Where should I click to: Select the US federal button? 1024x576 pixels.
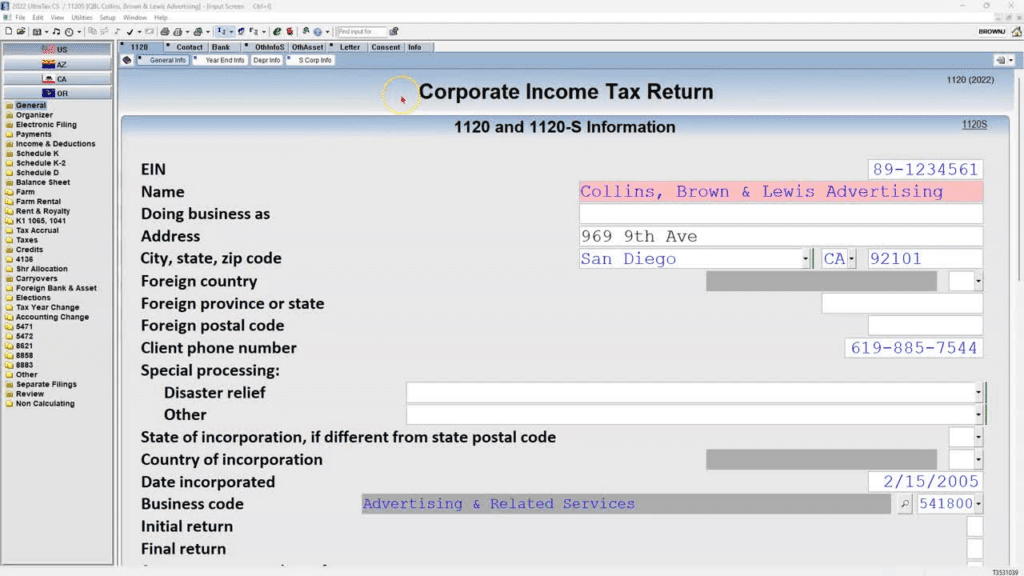57,50
